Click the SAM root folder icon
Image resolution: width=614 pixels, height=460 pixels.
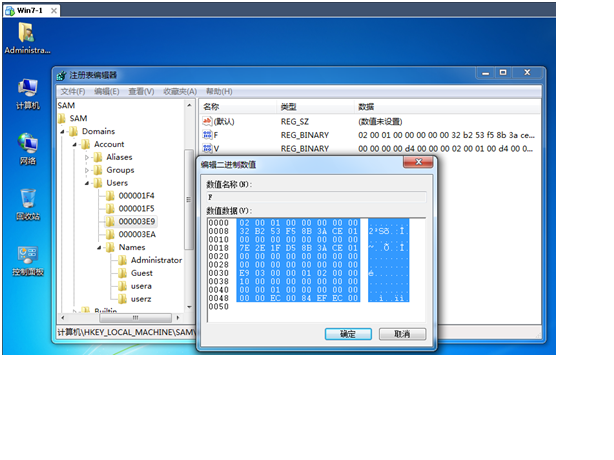62,118
